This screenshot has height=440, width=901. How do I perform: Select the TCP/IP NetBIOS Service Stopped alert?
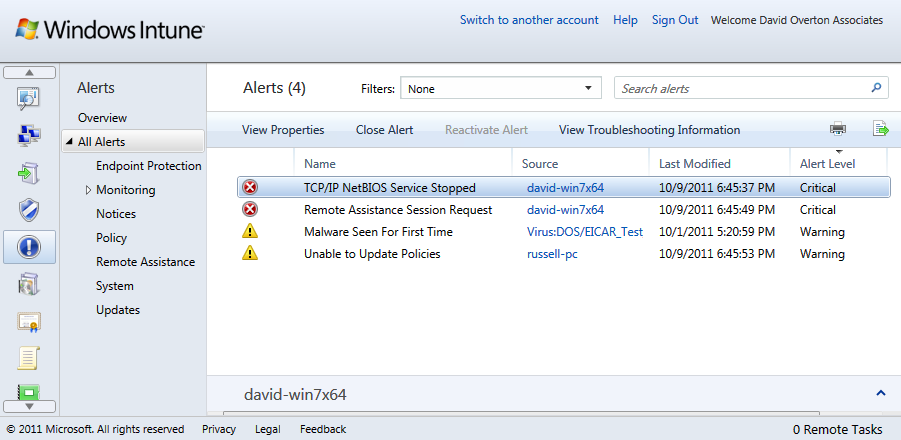564,187
